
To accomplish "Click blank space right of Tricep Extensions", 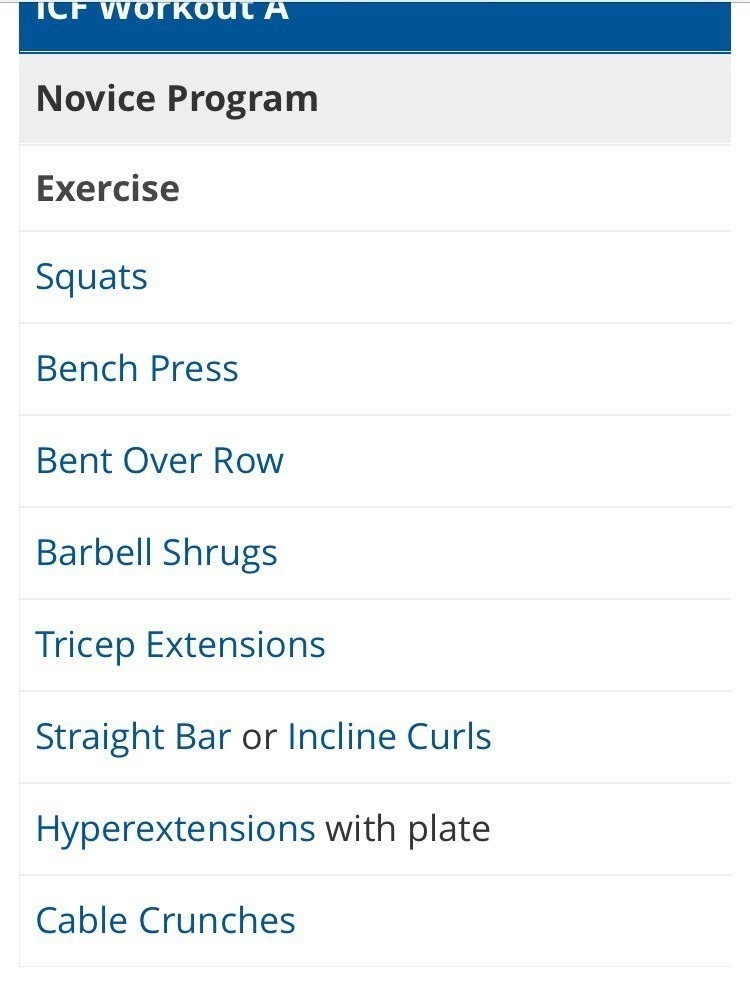I will click(530, 645).
